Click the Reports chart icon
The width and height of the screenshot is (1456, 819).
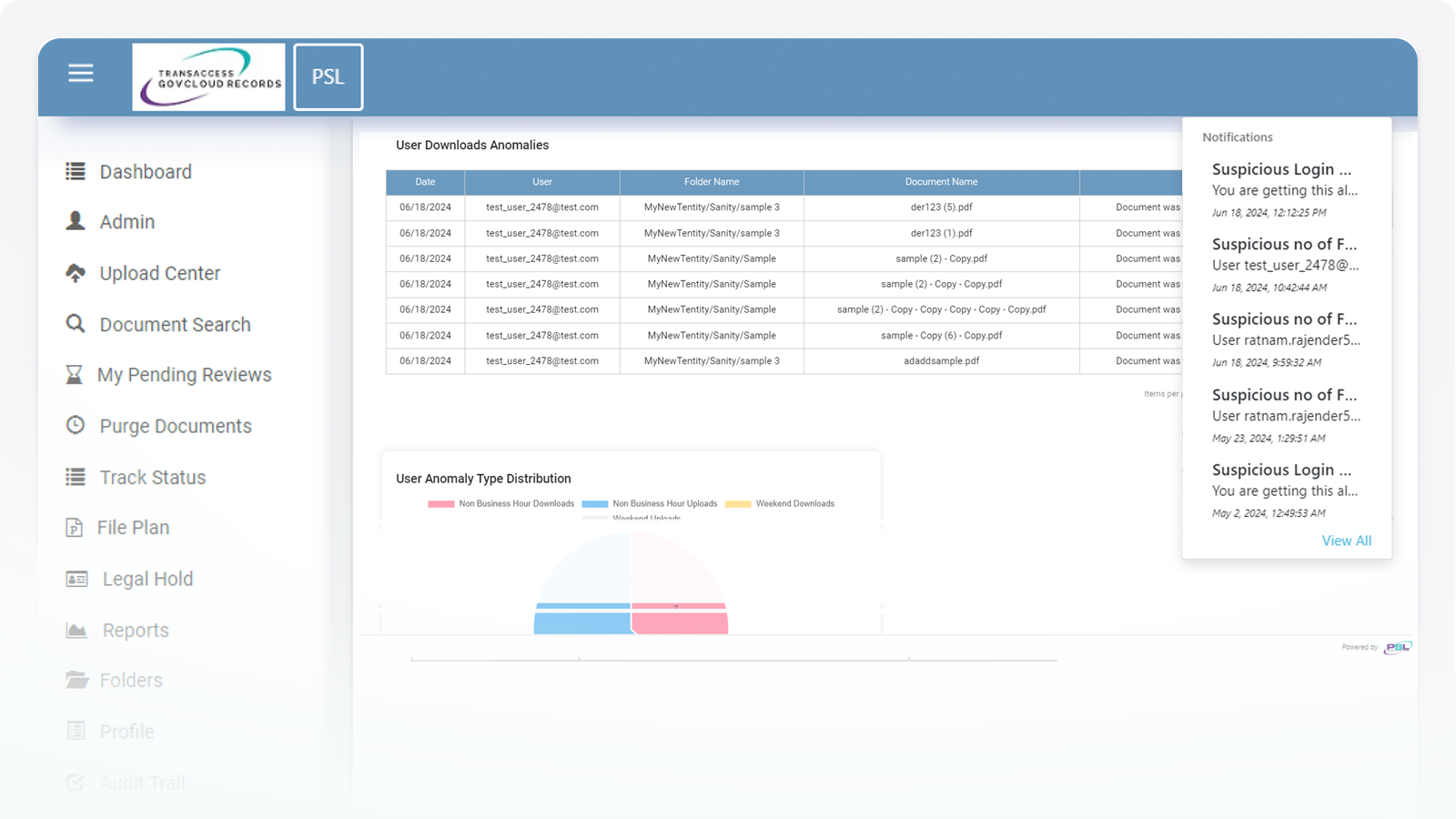click(x=76, y=630)
